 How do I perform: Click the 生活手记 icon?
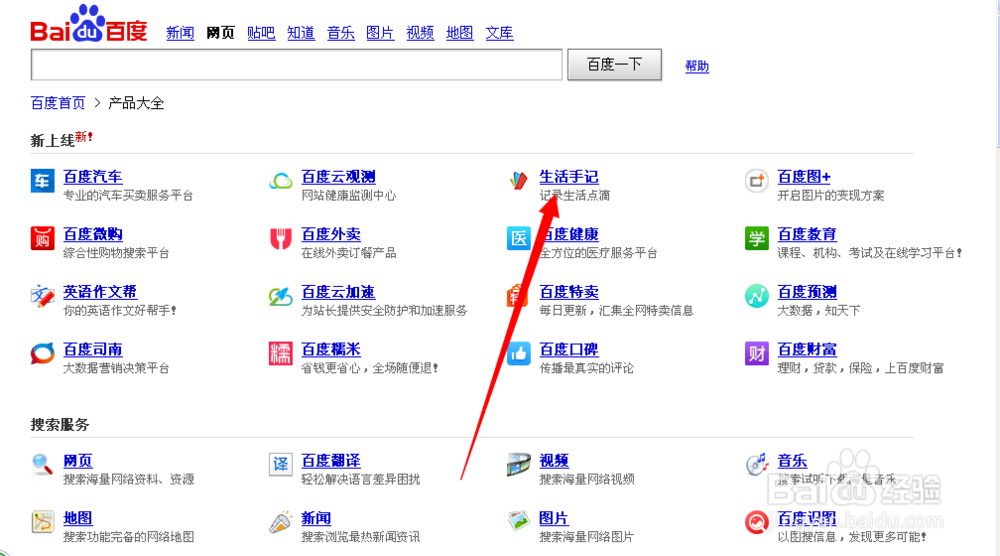[x=518, y=181]
